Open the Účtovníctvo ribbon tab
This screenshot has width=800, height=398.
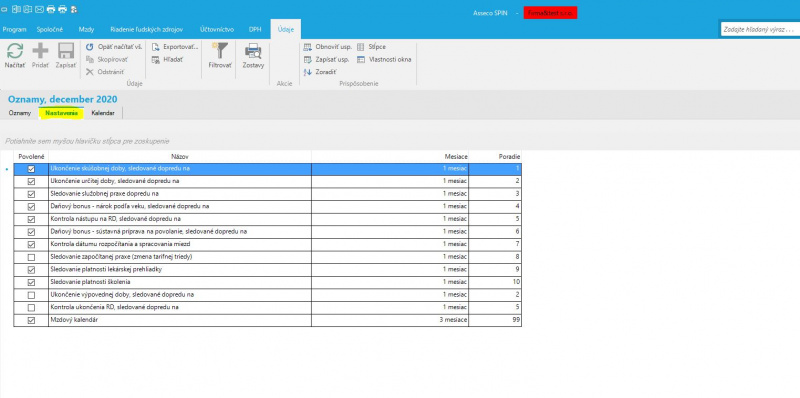coord(217,30)
